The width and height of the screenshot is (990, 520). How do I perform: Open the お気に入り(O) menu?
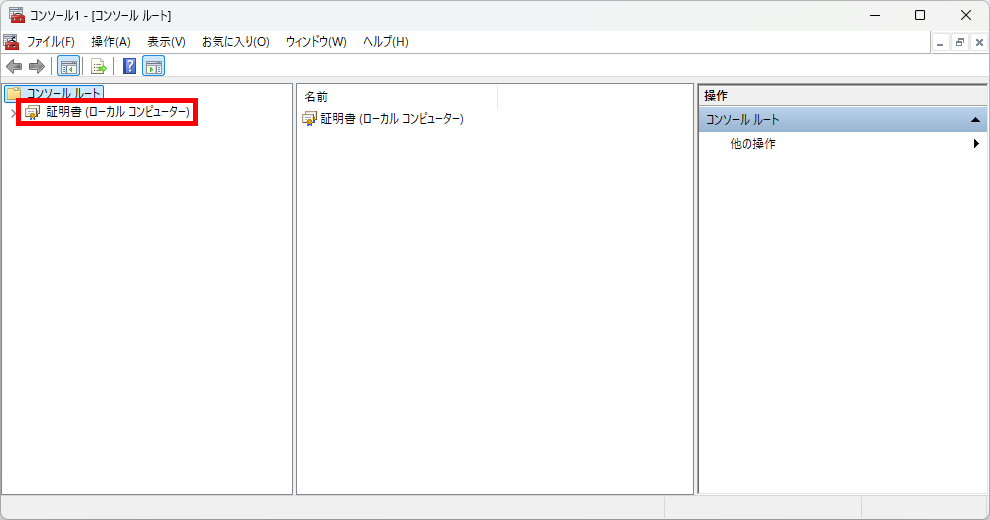(x=235, y=42)
